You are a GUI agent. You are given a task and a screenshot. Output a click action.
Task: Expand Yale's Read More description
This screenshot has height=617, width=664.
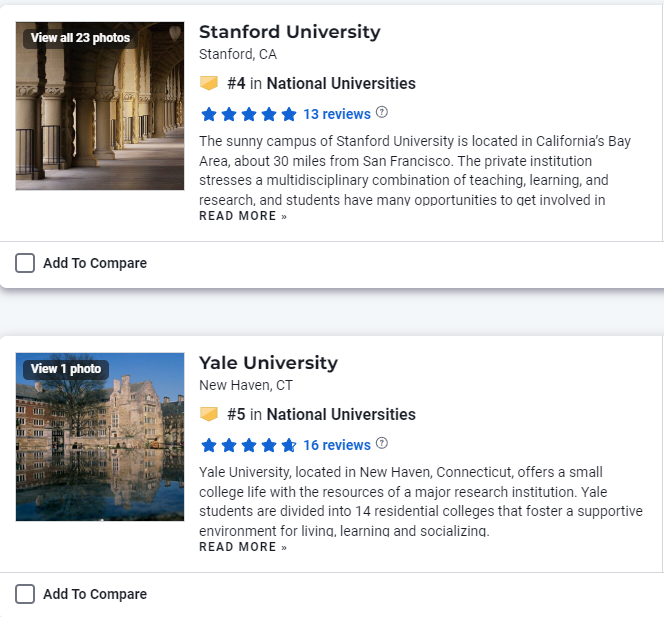pos(243,547)
